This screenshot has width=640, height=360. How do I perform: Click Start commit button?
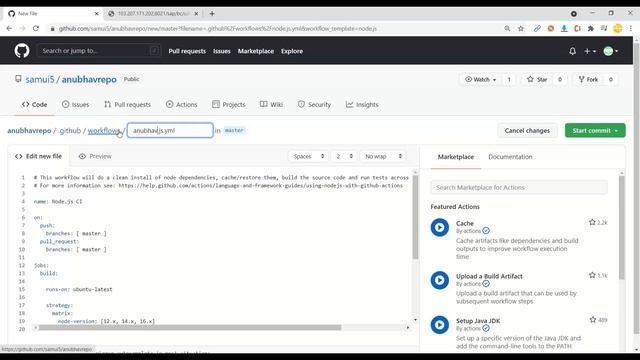(595, 131)
